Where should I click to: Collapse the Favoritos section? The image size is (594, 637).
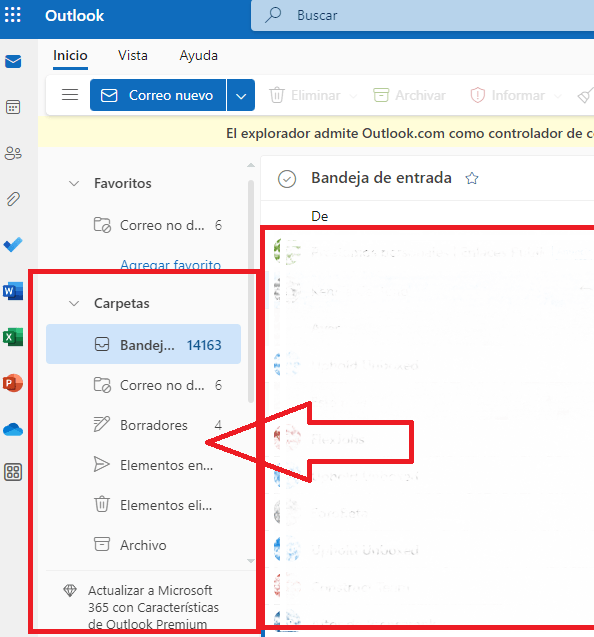tap(74, 184)
